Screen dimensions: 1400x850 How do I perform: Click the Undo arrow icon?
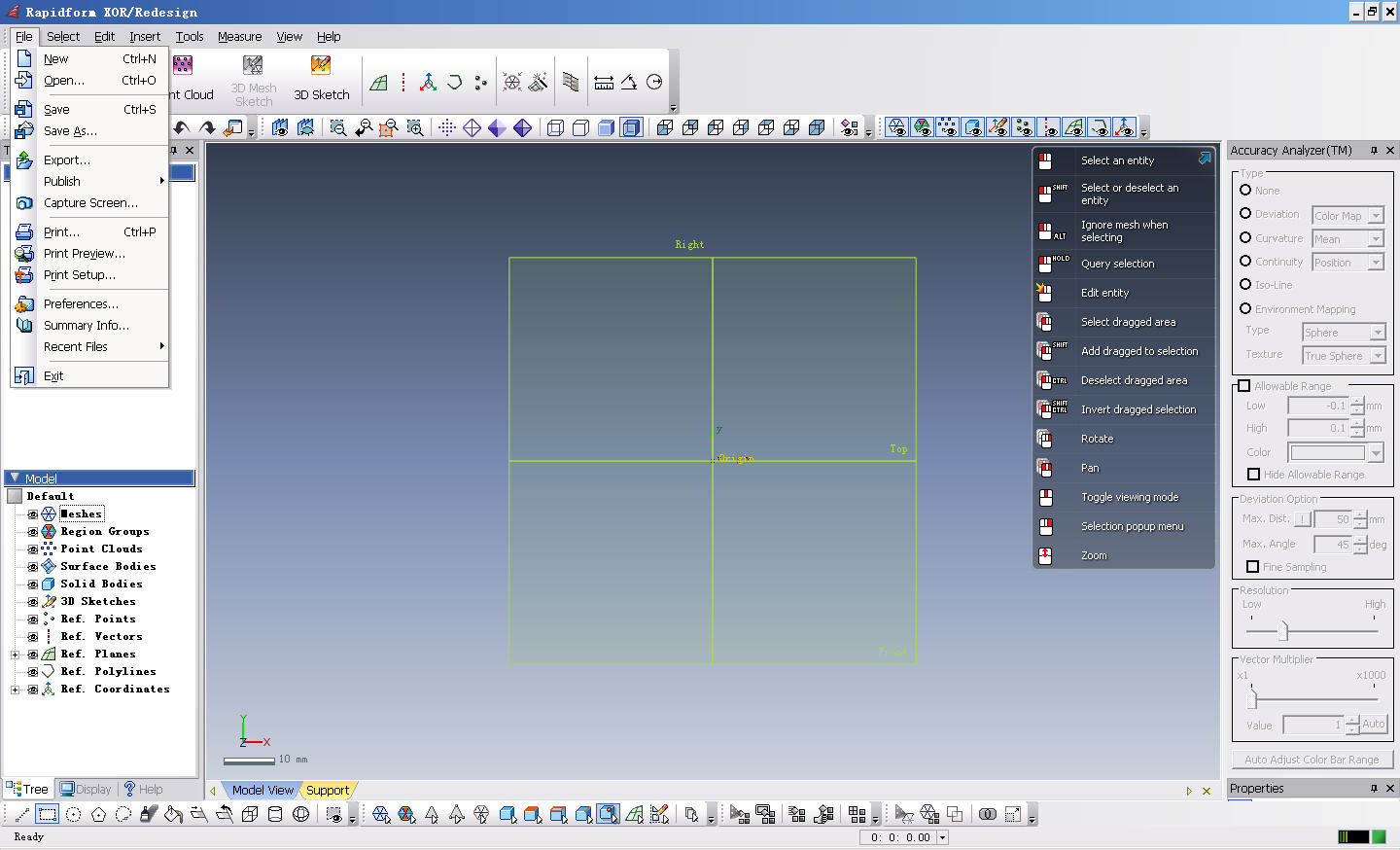tap(182, 127)
